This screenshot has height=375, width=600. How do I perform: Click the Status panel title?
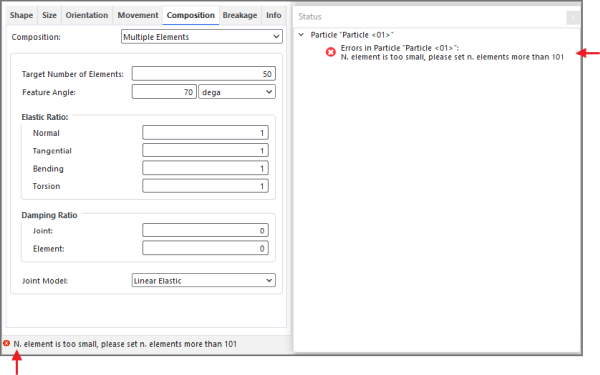coord(310,17)
